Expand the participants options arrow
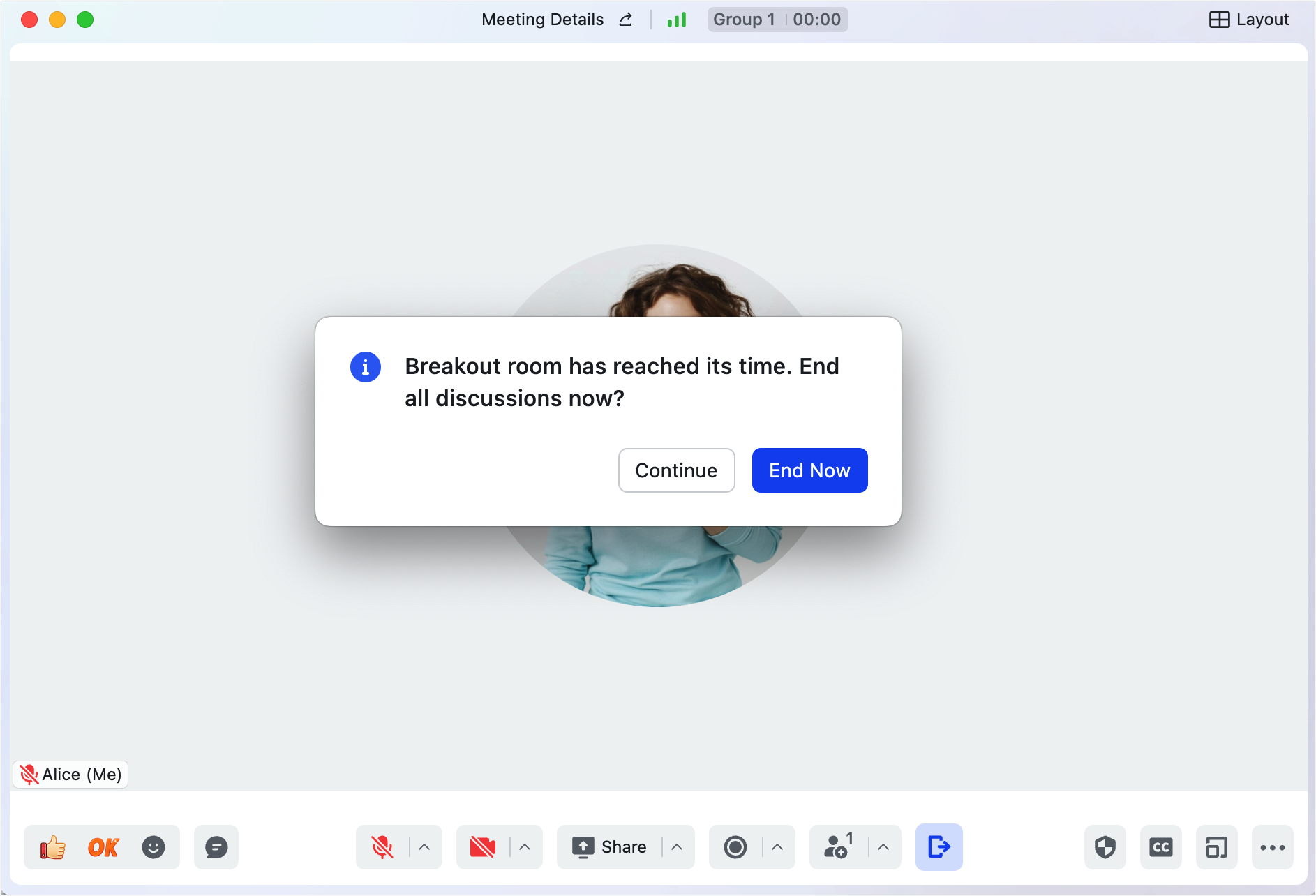 [883, 848]
